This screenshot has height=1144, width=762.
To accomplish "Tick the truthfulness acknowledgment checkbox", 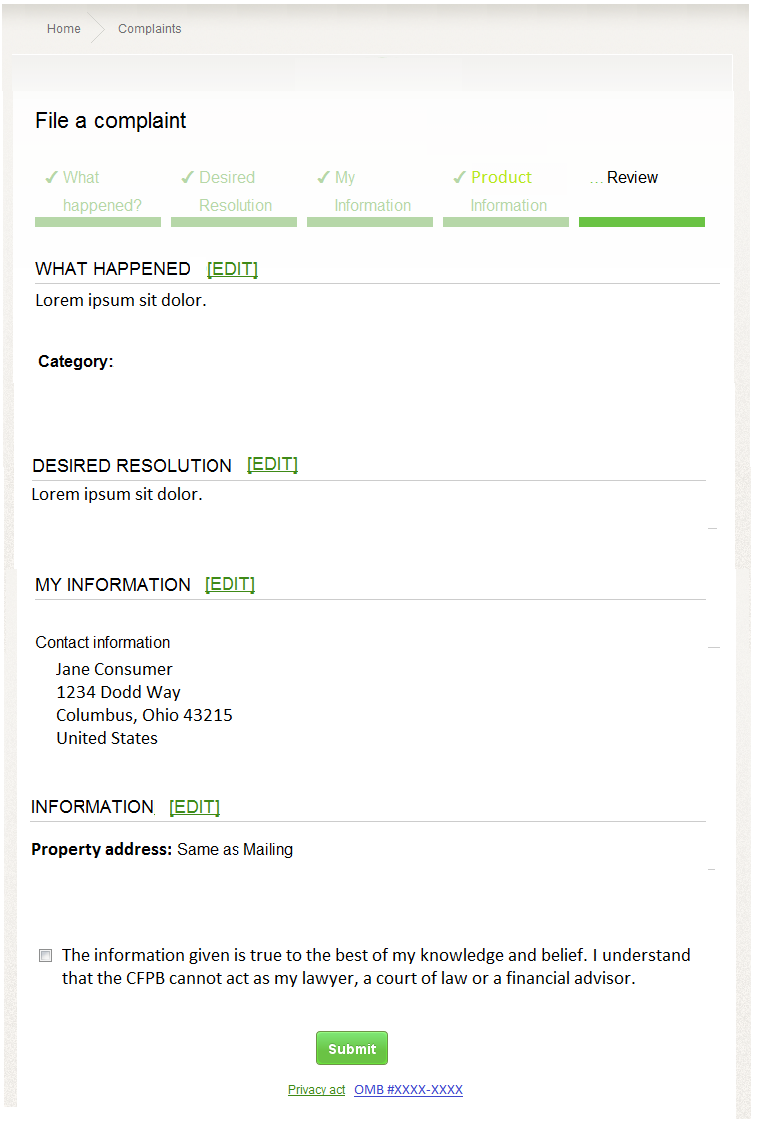I will (45, 955).
